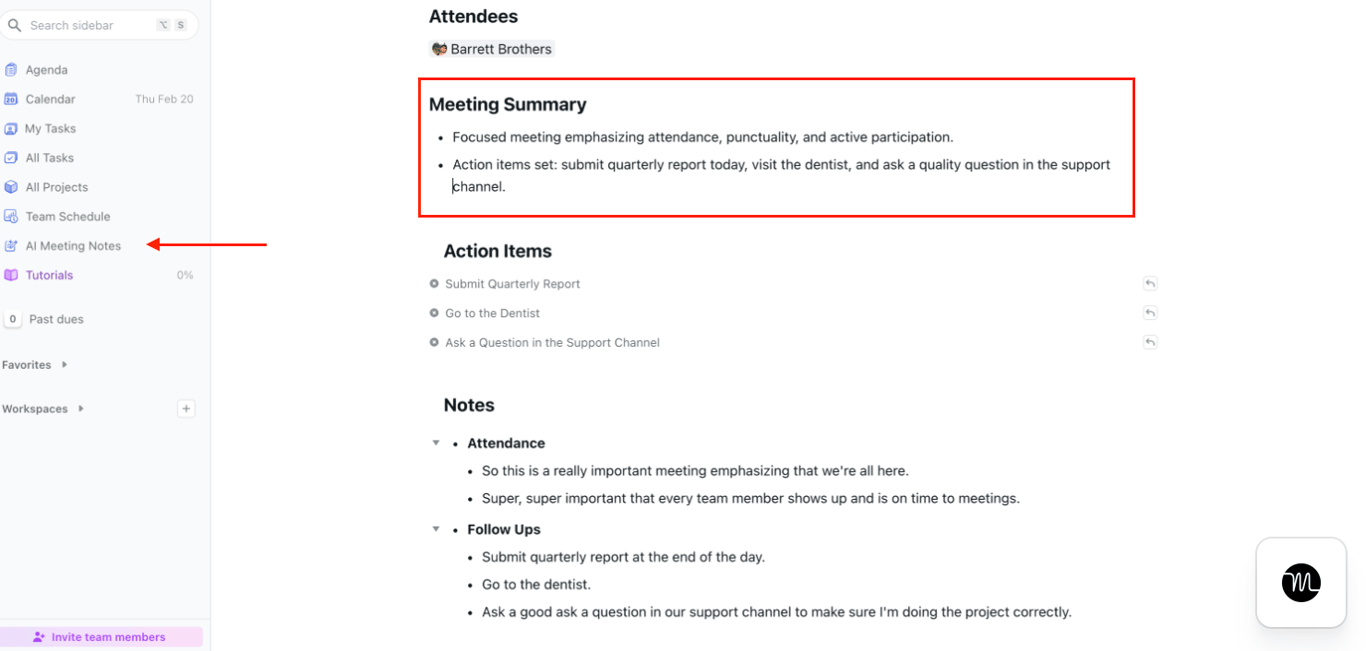This screenshot has width=1366, height=651.
Task: Collapse the Attendance notes section
Action: pyautogui.click(x=435, y=442)
